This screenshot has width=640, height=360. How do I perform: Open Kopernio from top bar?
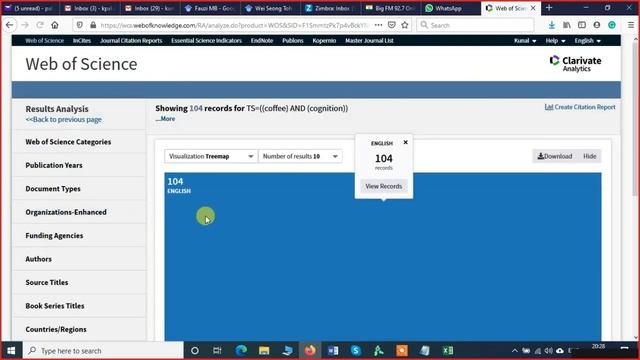click(324, 40)
